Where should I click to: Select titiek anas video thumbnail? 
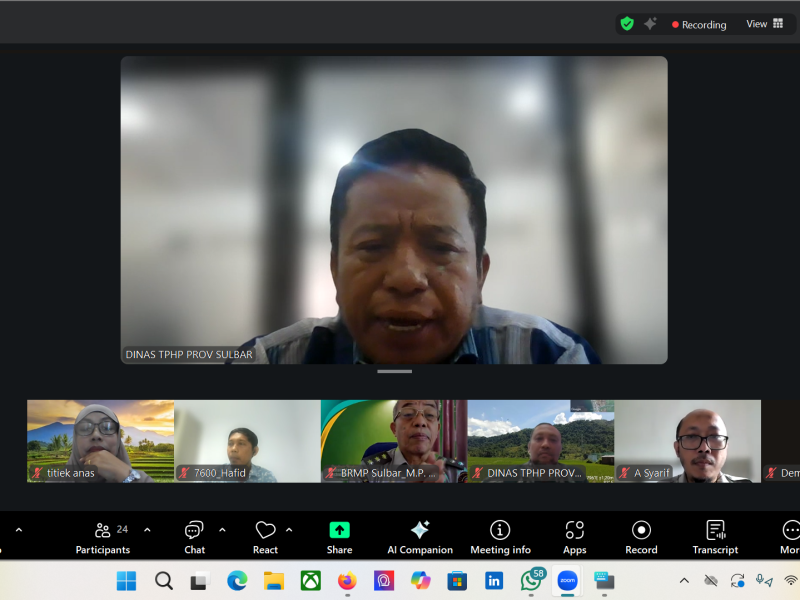(100, 441)
